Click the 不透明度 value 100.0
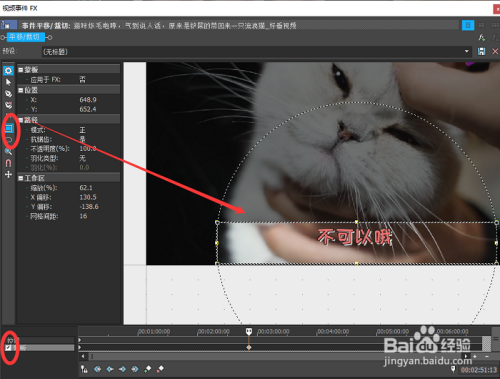Viewport: 500px width, 379px height. click(88, 149)
